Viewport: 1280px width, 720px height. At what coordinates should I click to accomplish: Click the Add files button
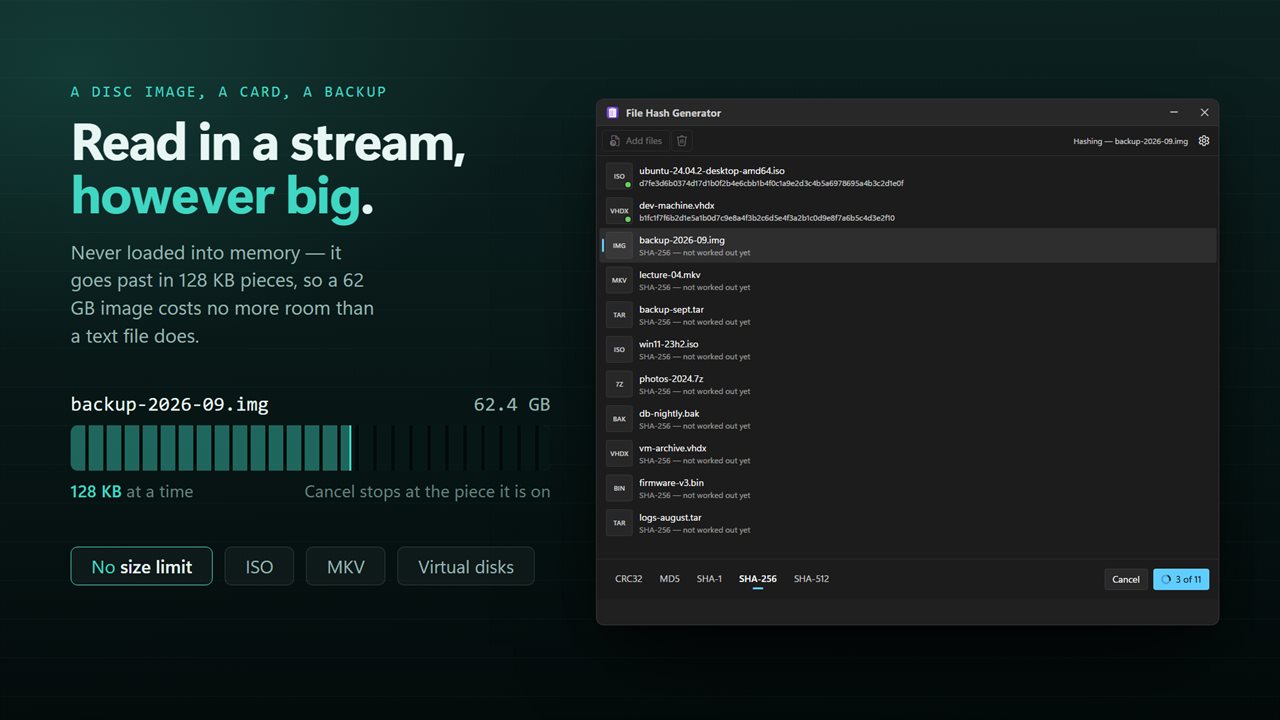pyautogui.click(x=635, y=141)
